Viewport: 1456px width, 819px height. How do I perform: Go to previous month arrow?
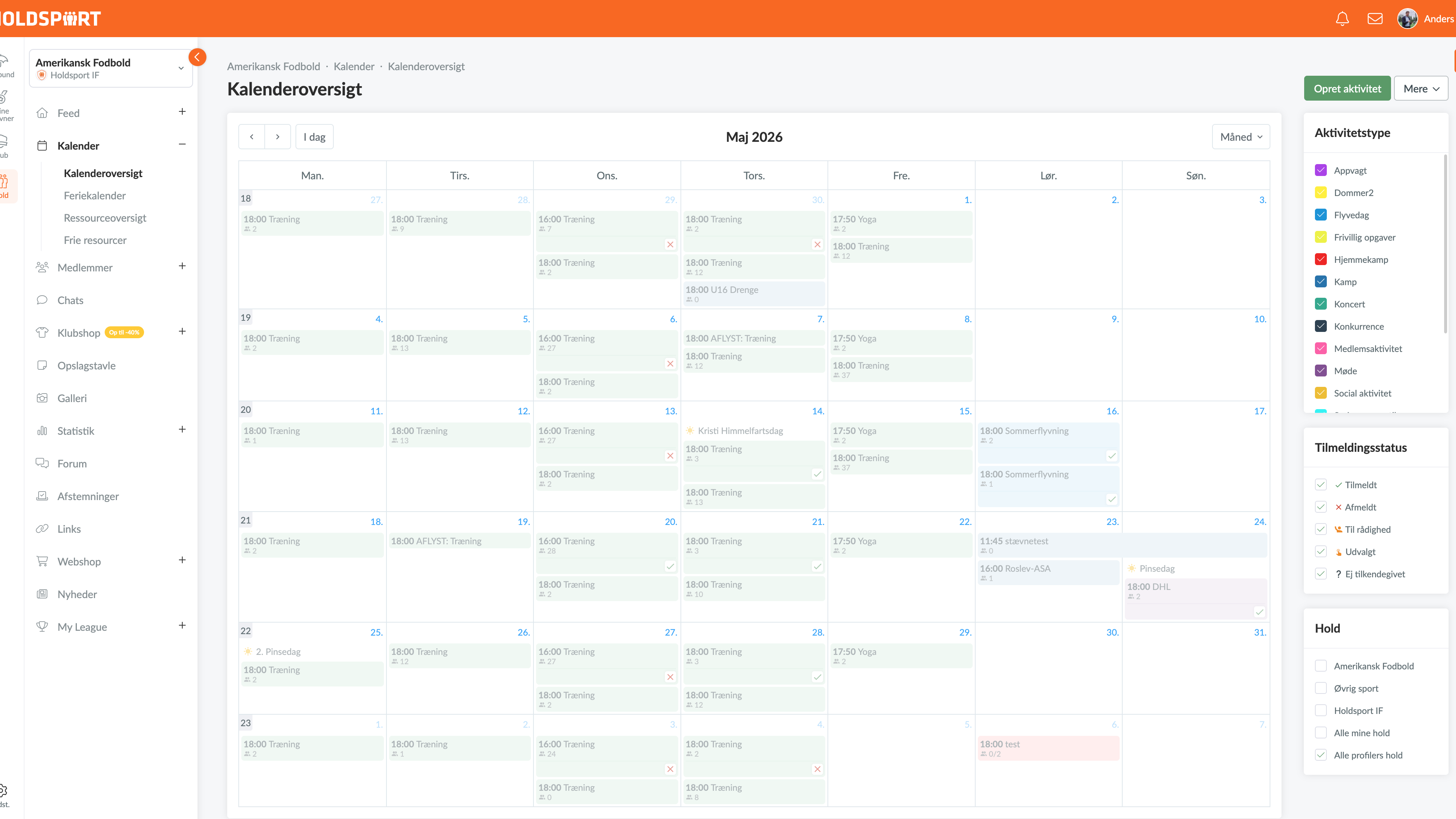coord(252,137)
